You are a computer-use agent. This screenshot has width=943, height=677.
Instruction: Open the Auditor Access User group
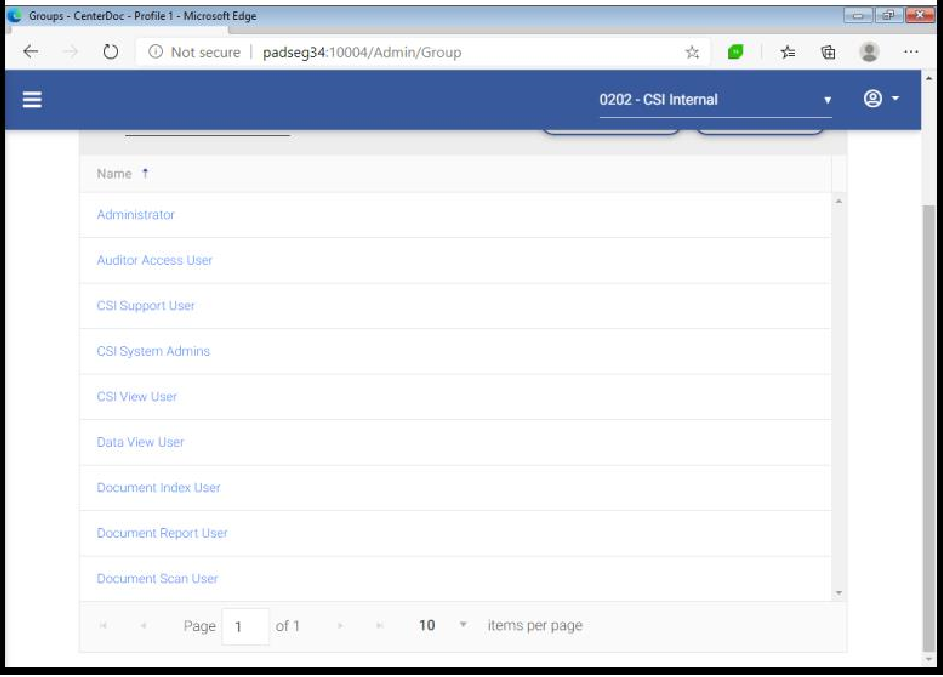tap(154, 260)
